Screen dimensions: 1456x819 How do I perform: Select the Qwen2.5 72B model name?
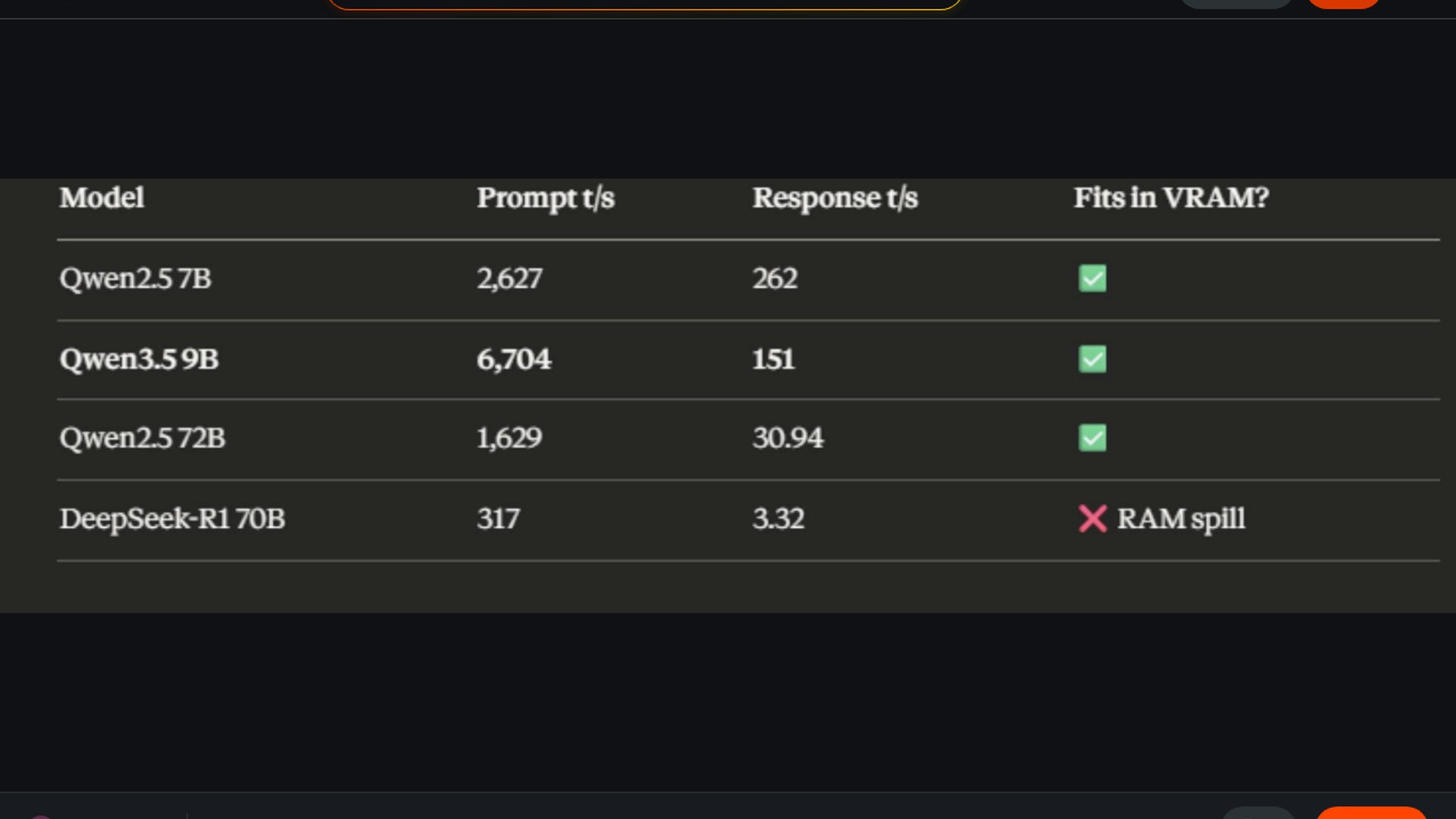click(x=142, y=438)
